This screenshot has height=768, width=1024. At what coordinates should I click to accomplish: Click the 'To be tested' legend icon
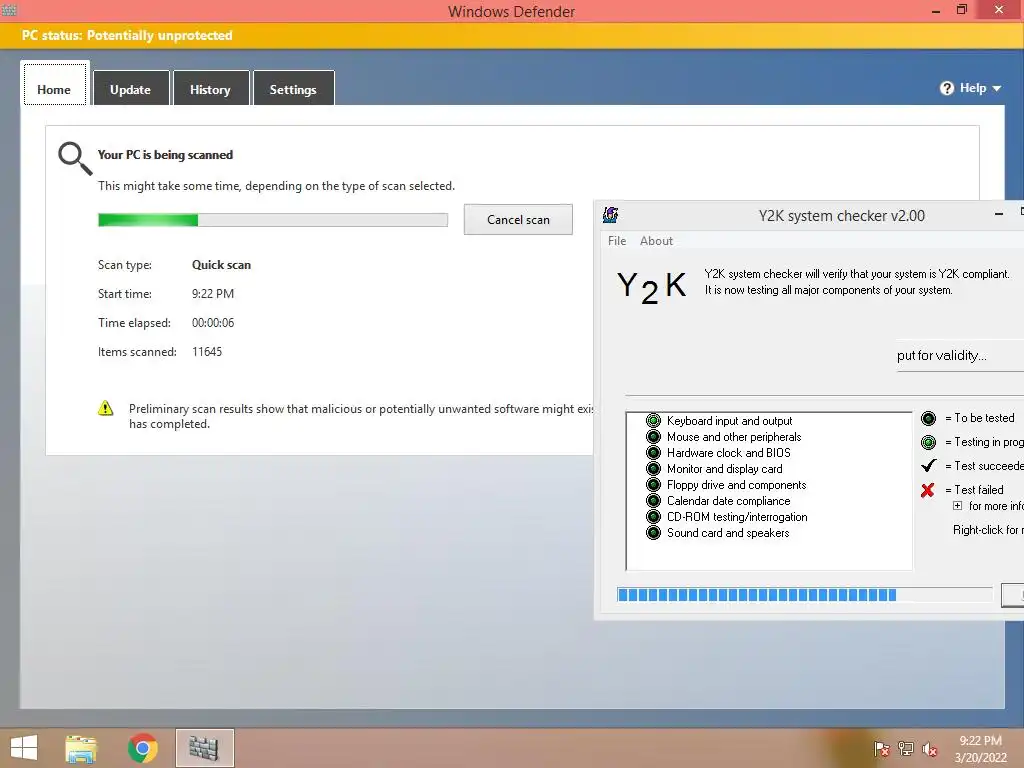928,418
